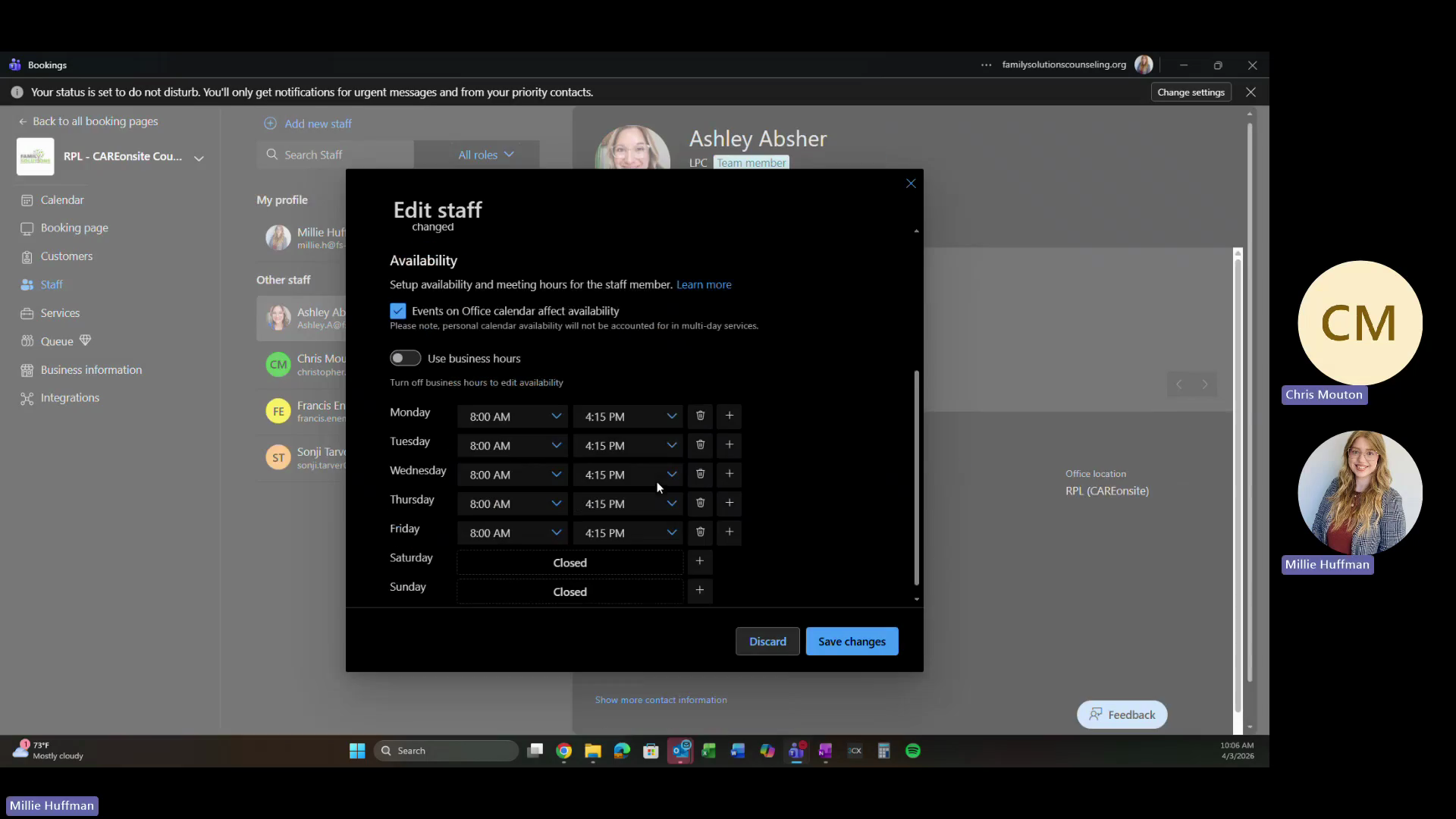Open Booking page in the sidebar
Screen dimensions: 1456x819
(x=74, y=228)
